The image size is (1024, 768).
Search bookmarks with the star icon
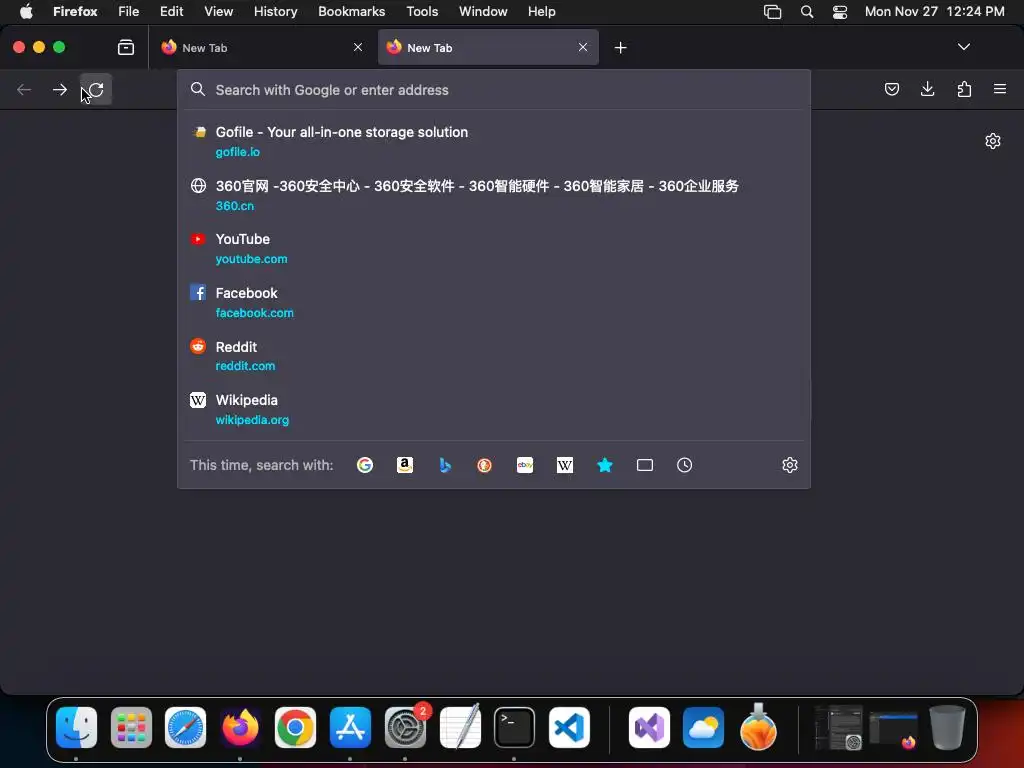pyautogui.click(x=605, y=465)
